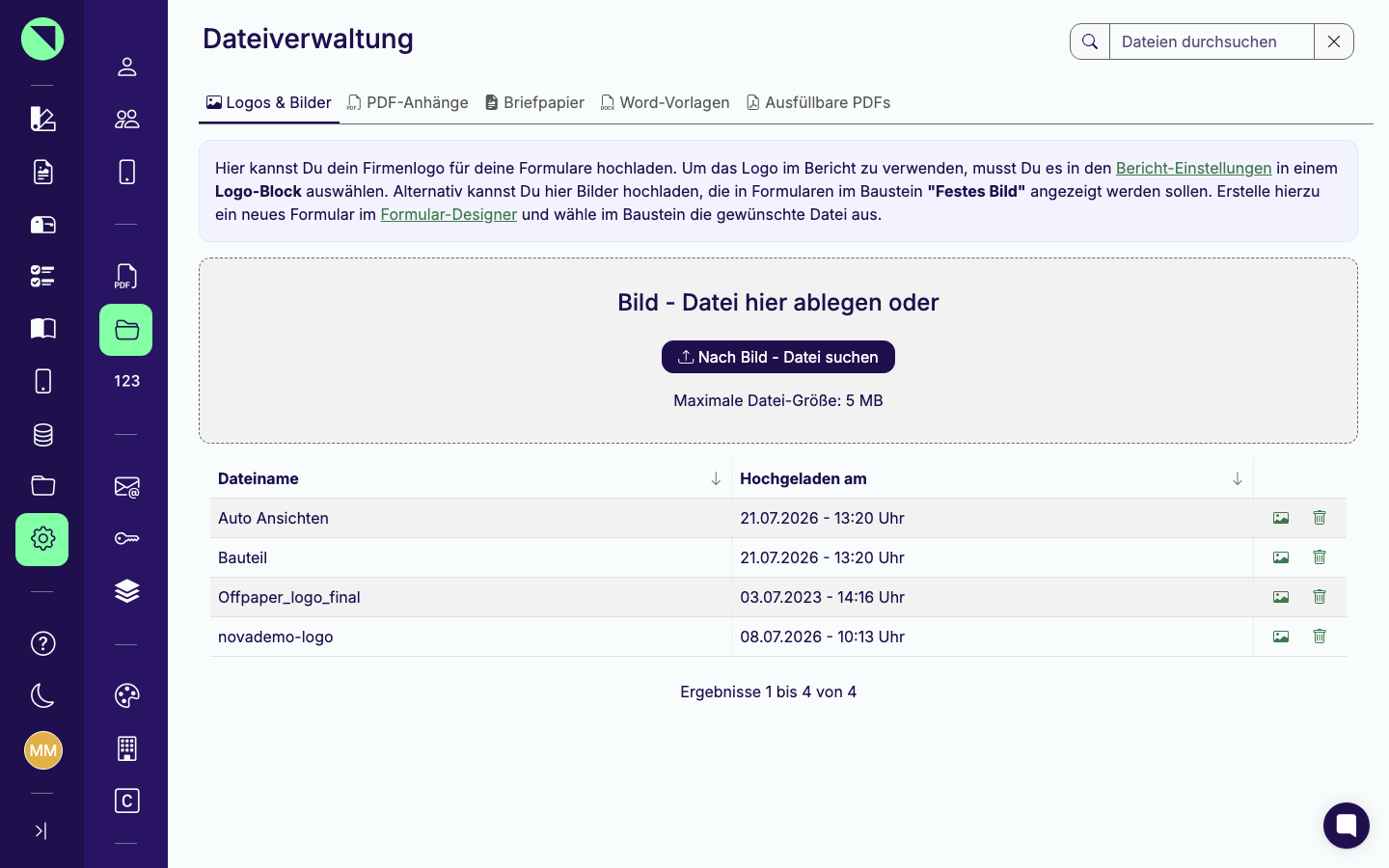Select the Logos & Bilder tab
Image resolution: width=1389 pixels, height=868 pixels.
[x=269, y=102]
